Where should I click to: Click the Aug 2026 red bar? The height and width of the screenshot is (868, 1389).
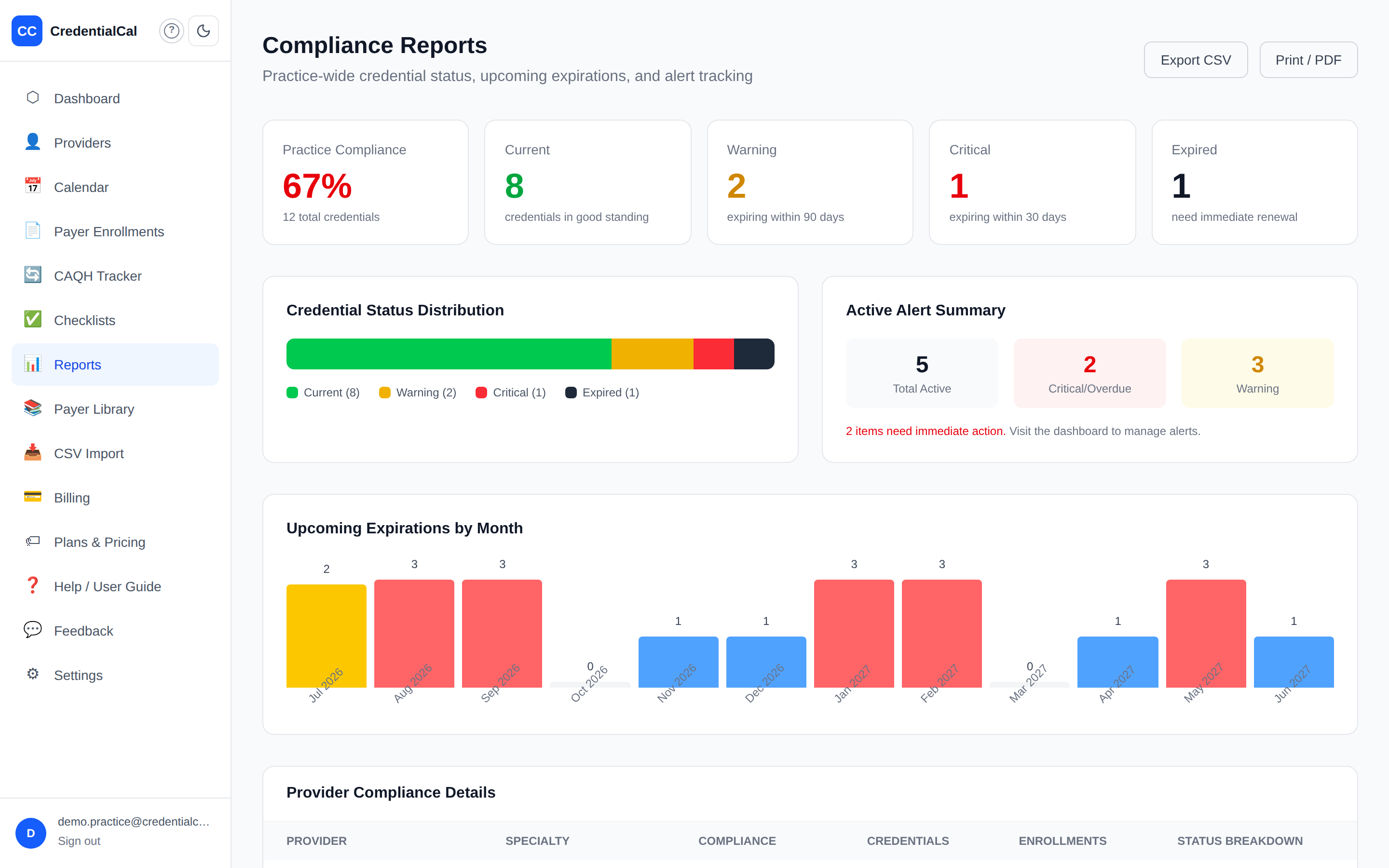tap(414, 633)
